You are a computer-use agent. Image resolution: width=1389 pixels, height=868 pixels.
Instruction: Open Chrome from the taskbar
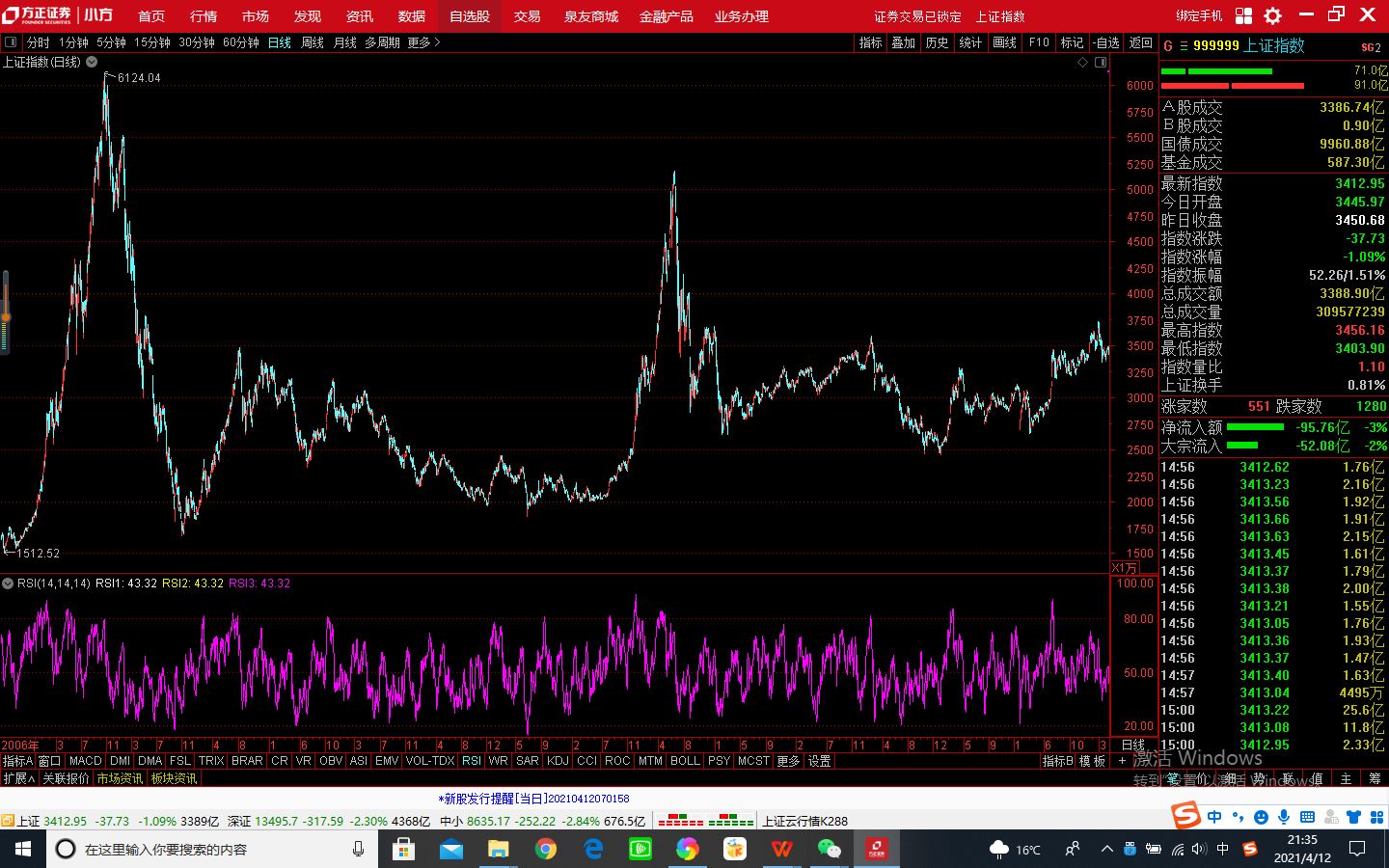click(546, 849)
